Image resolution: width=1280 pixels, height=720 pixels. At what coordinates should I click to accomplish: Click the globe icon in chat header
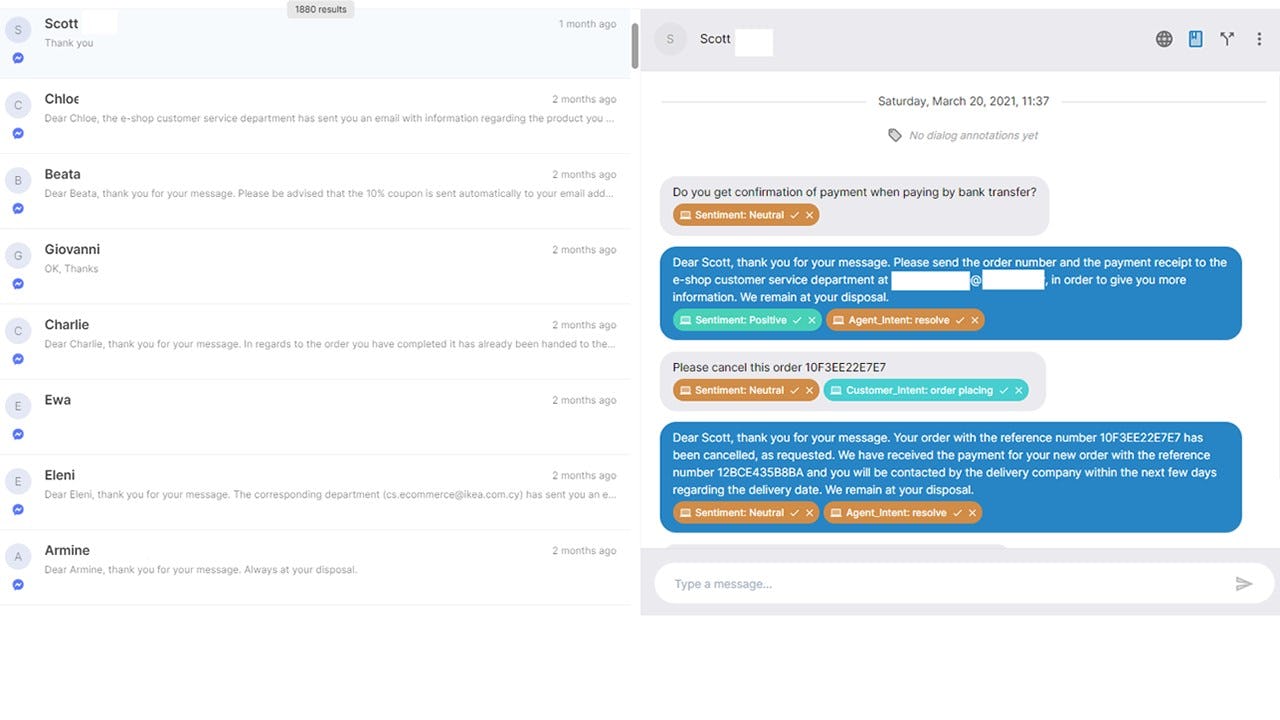1164,39
